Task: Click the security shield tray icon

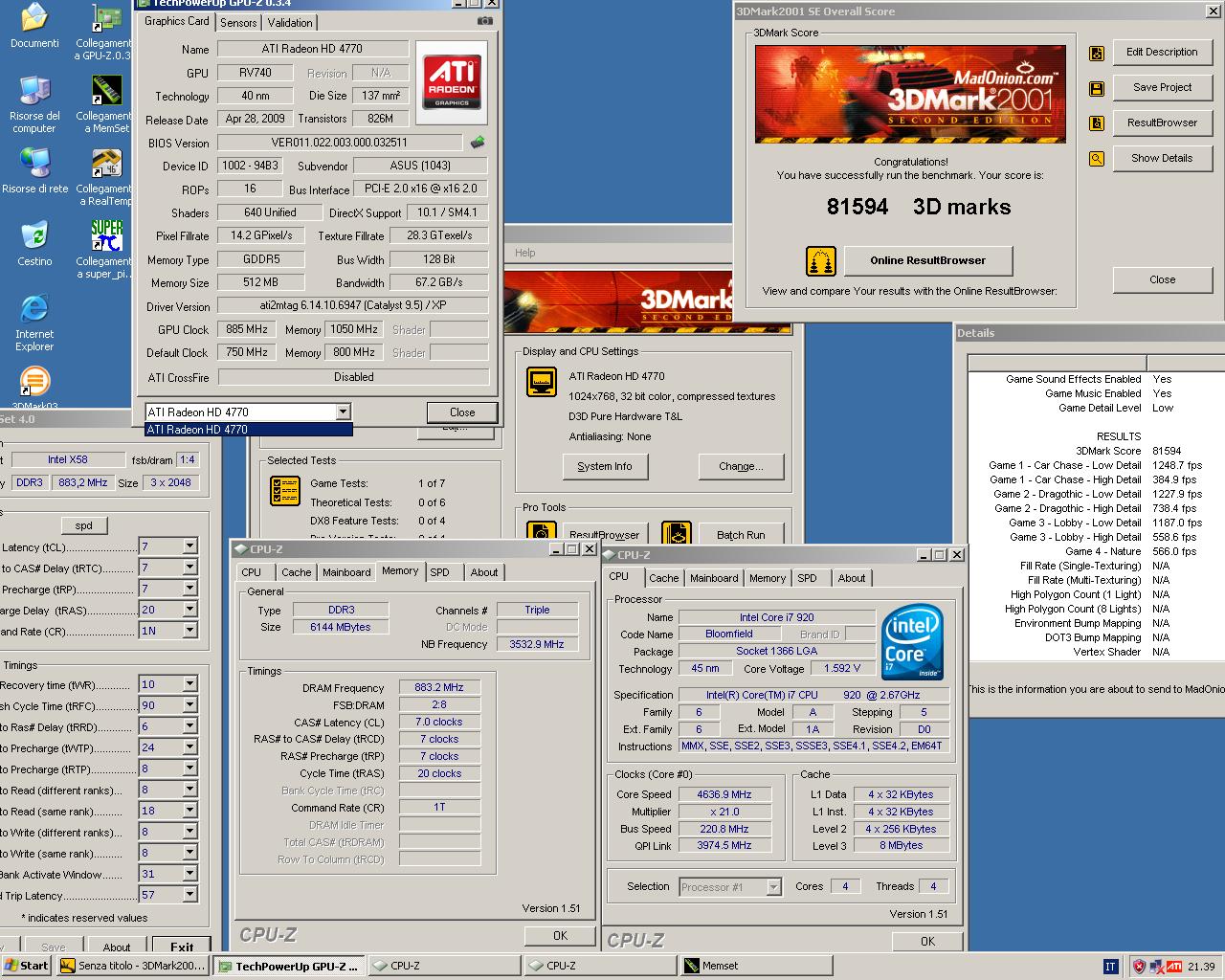Action: [1138, 967]
